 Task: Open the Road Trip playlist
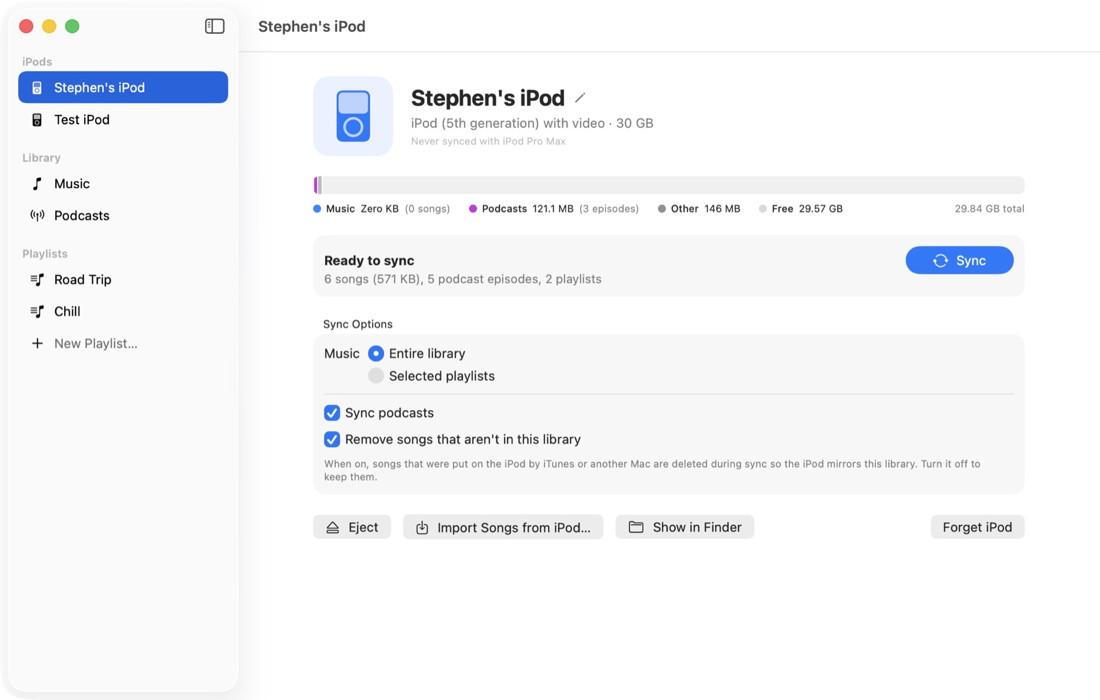(x=123, y=280)
